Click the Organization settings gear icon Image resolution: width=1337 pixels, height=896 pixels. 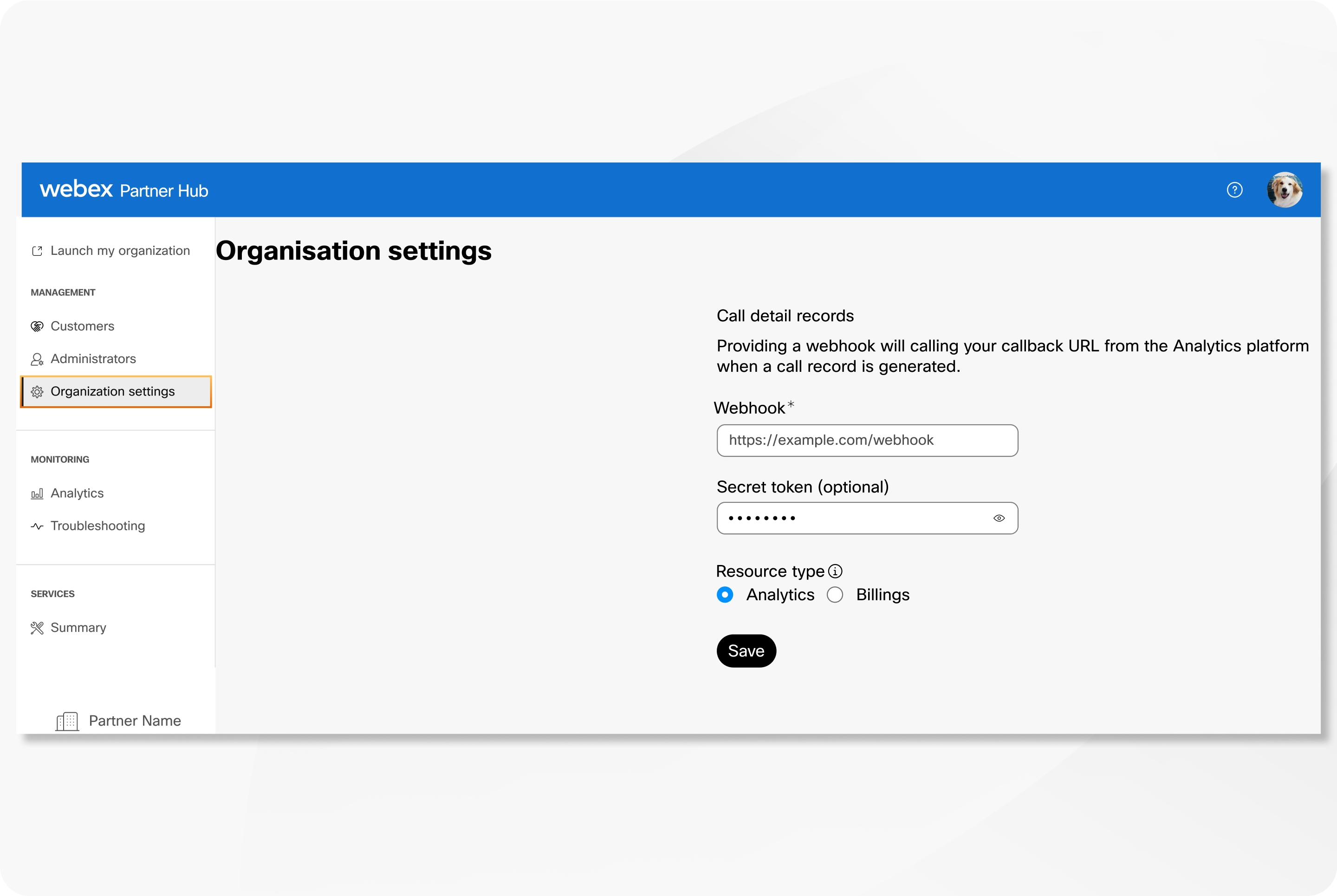click(37, 391)
